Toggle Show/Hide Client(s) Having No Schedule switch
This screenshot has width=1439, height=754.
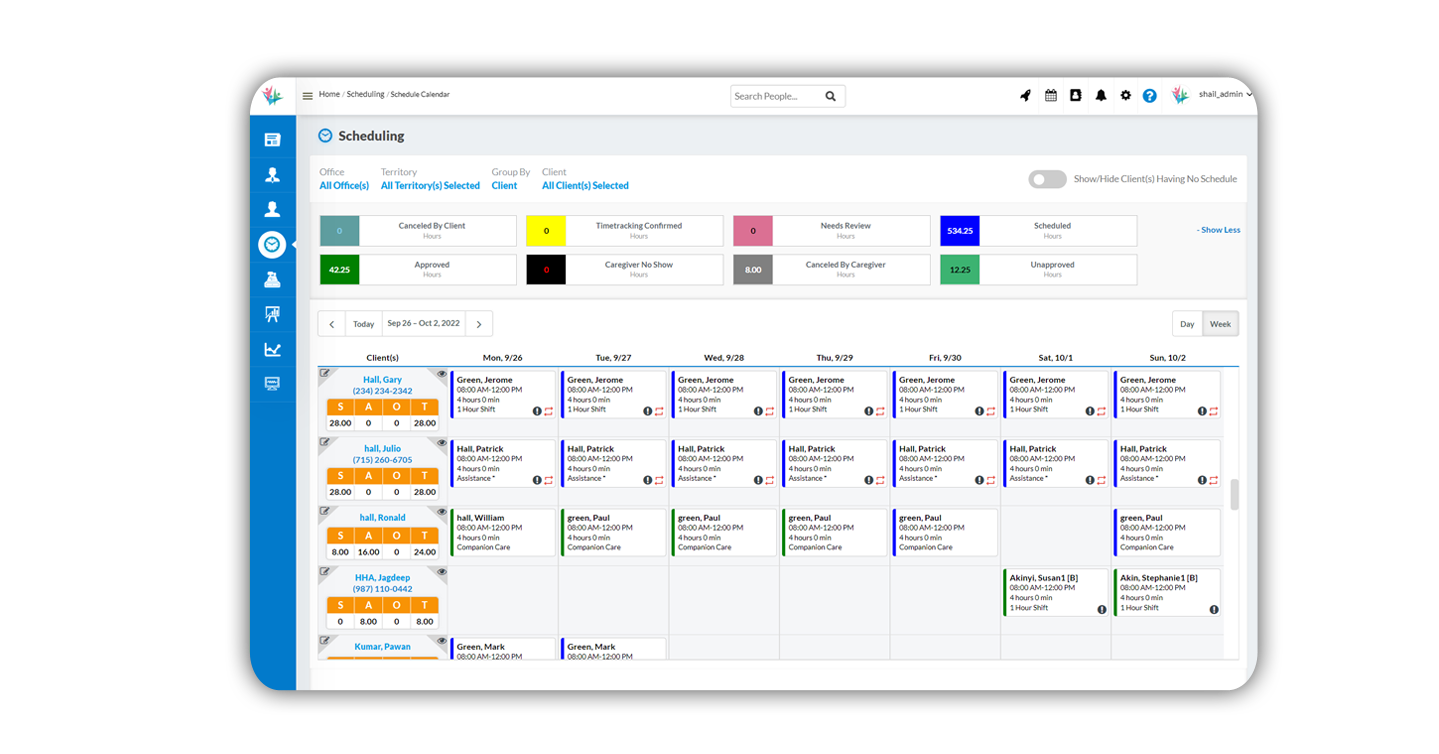pos(1047,179)
